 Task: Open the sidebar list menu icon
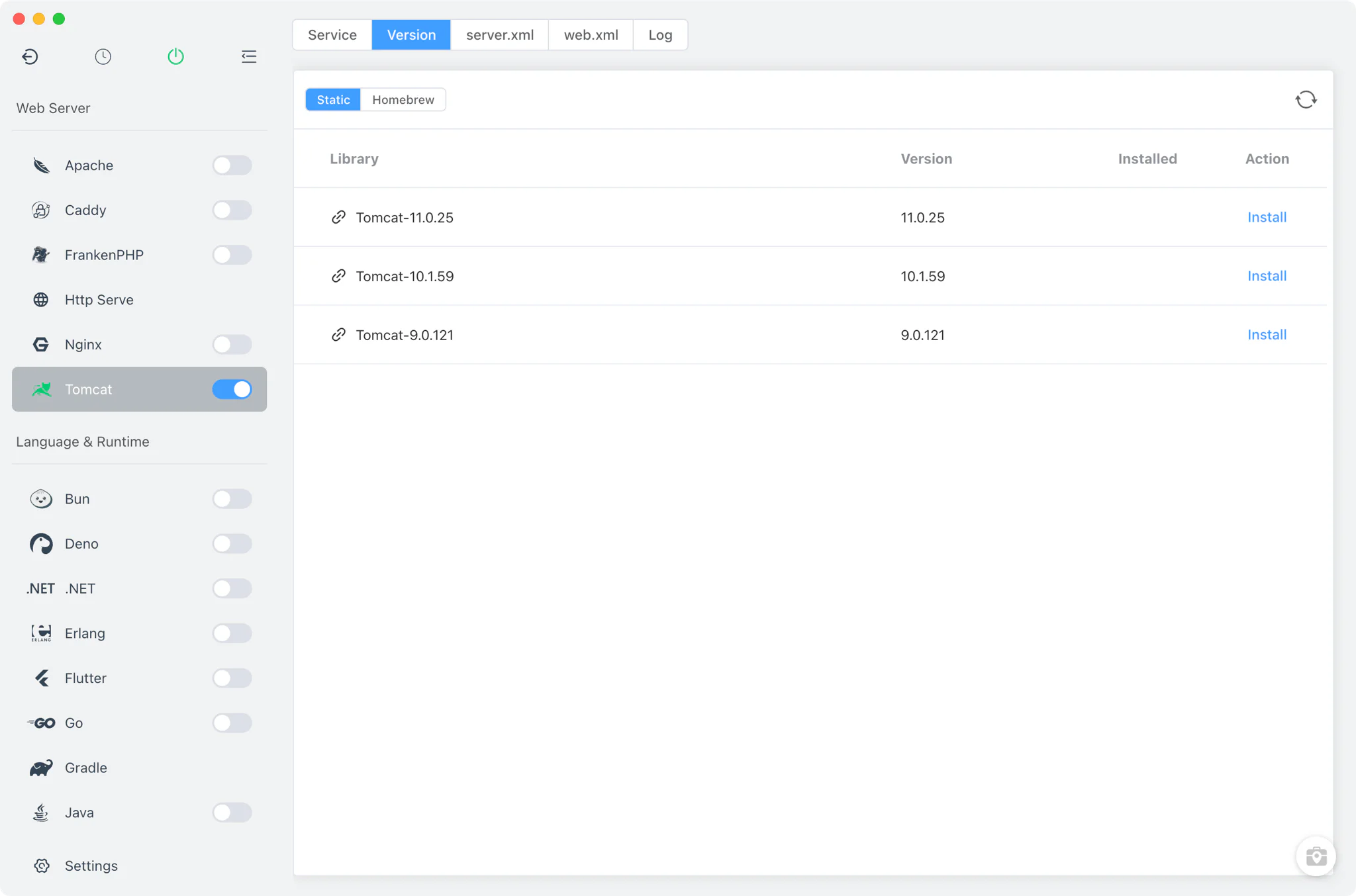[x=249, y=56]
